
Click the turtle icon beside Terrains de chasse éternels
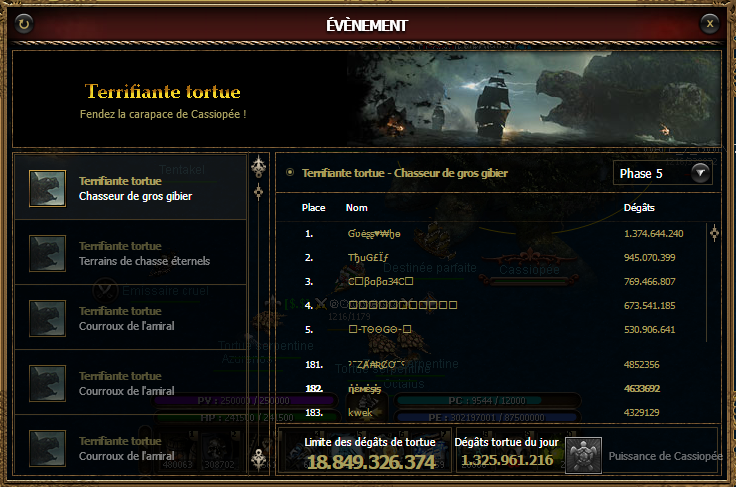[47, 253]
